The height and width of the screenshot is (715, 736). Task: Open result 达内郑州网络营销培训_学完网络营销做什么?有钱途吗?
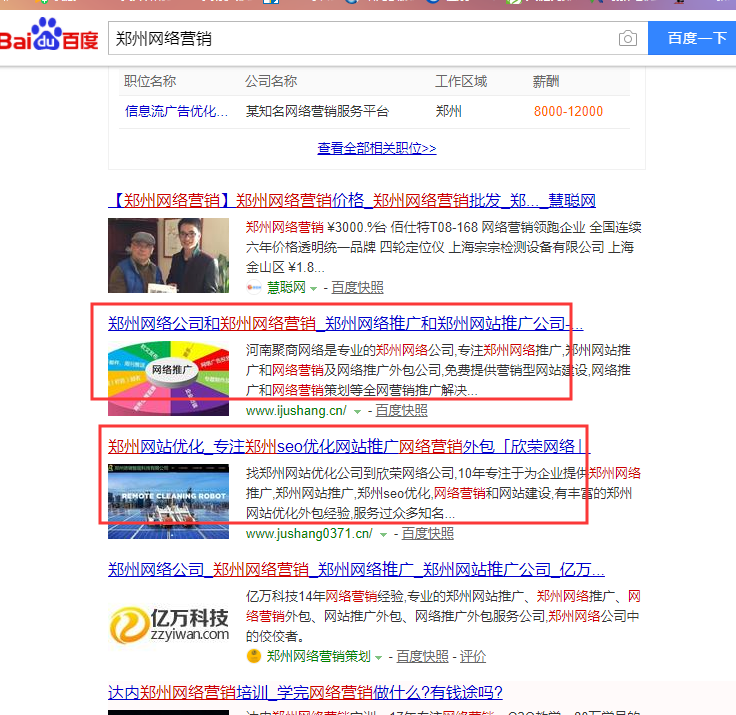point(305,692)
